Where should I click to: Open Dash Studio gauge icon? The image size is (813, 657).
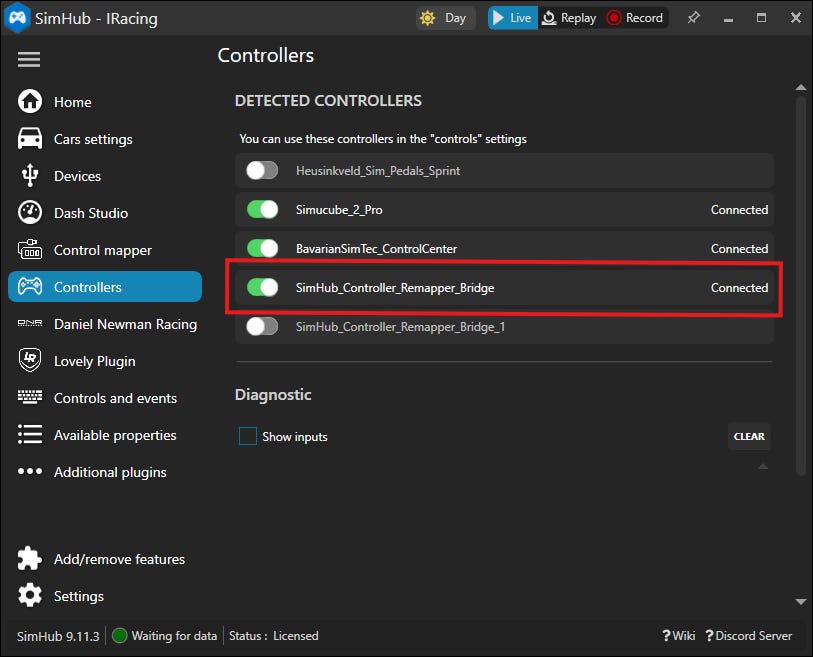(30, 213)
